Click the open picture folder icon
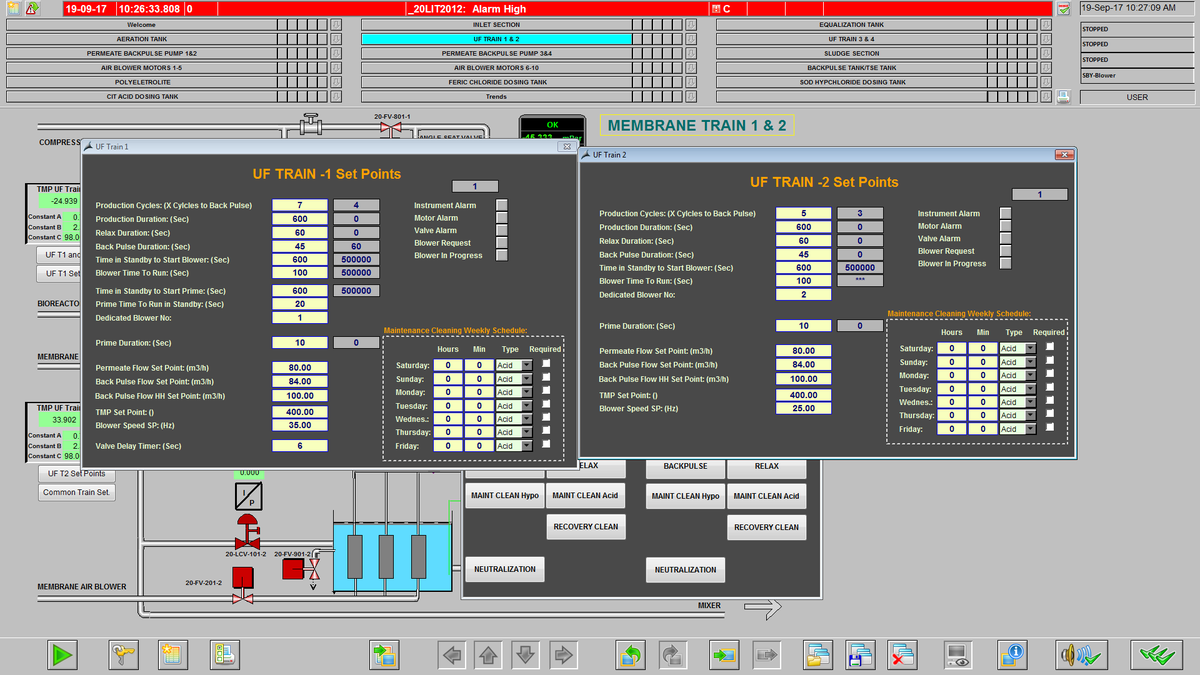Screen dimensions: 1200x675 818,655
